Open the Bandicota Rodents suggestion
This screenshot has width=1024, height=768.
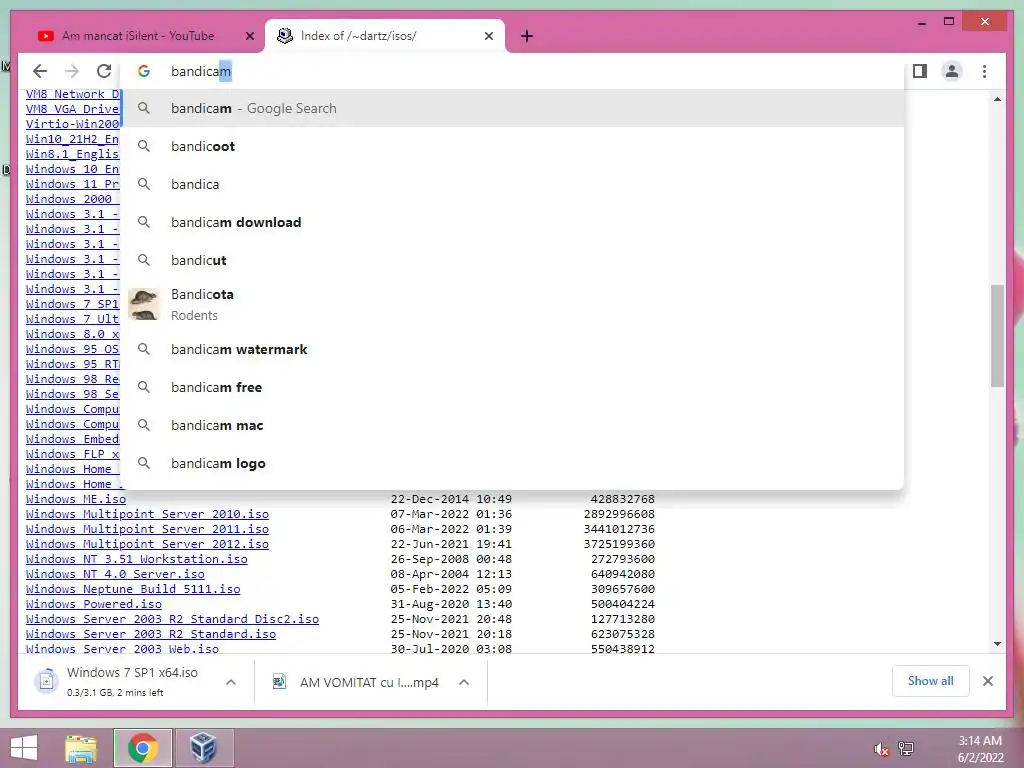point(513,304)
